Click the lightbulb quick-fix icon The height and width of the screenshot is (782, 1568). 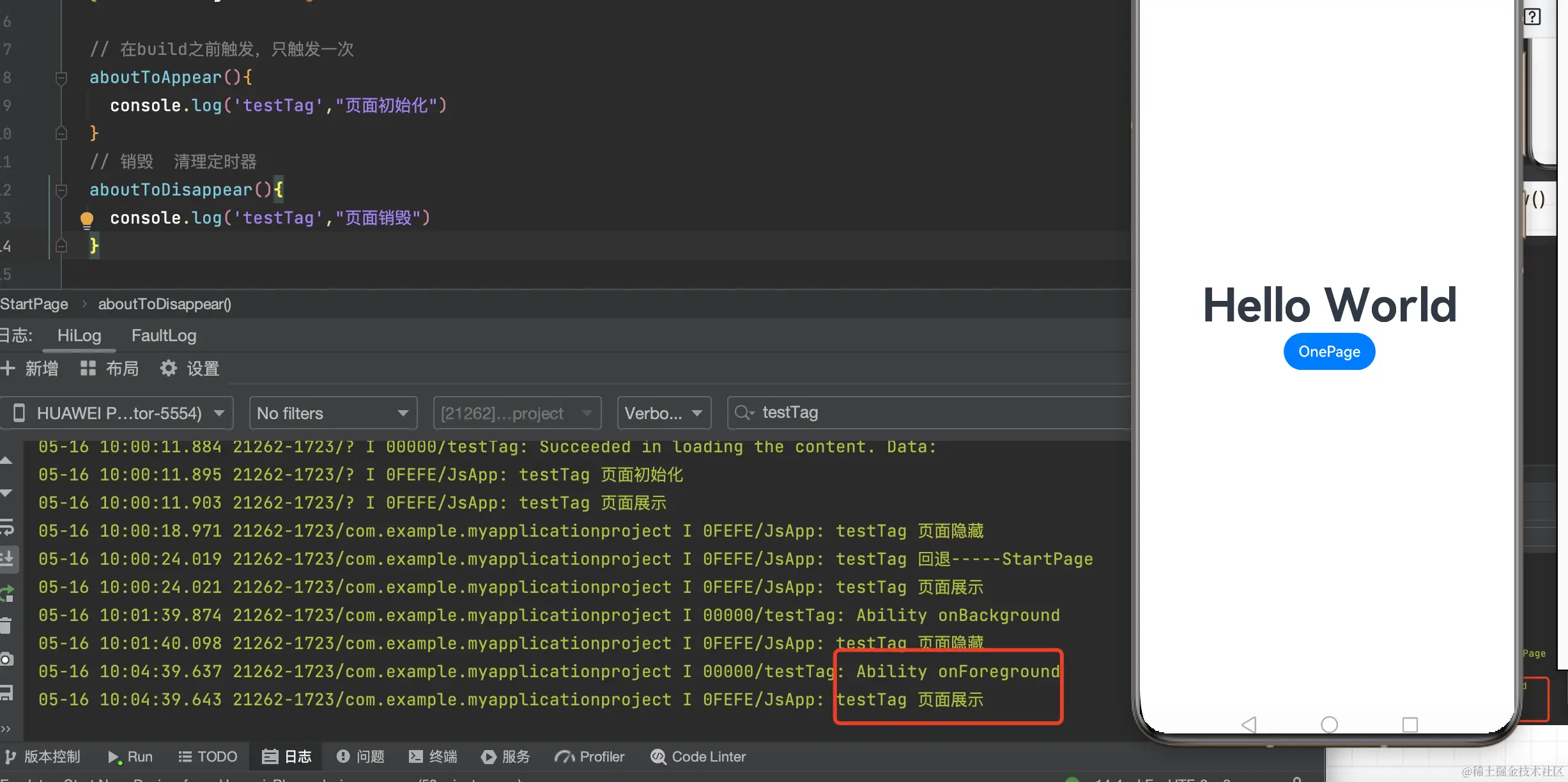(87, 220)
